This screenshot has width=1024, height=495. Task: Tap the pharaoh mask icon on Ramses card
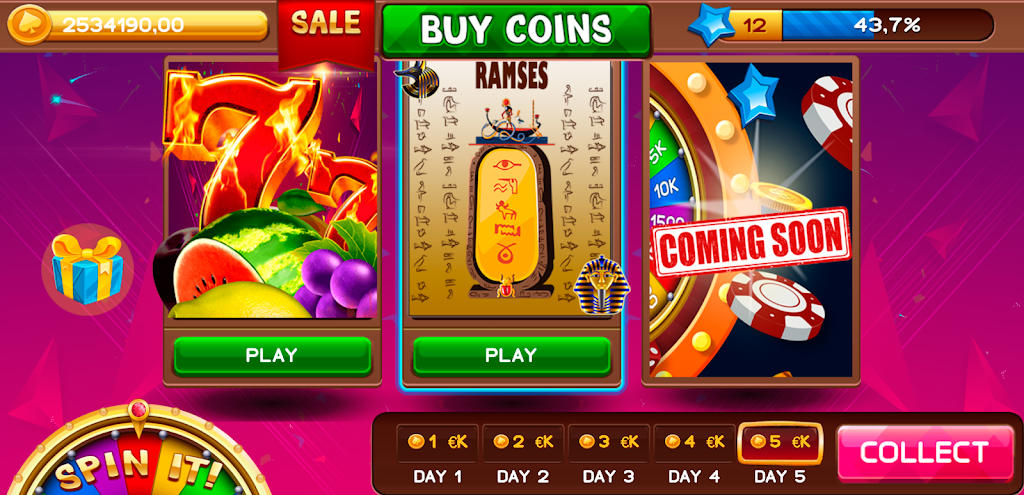pyautogui.click(x=600, y=284)
